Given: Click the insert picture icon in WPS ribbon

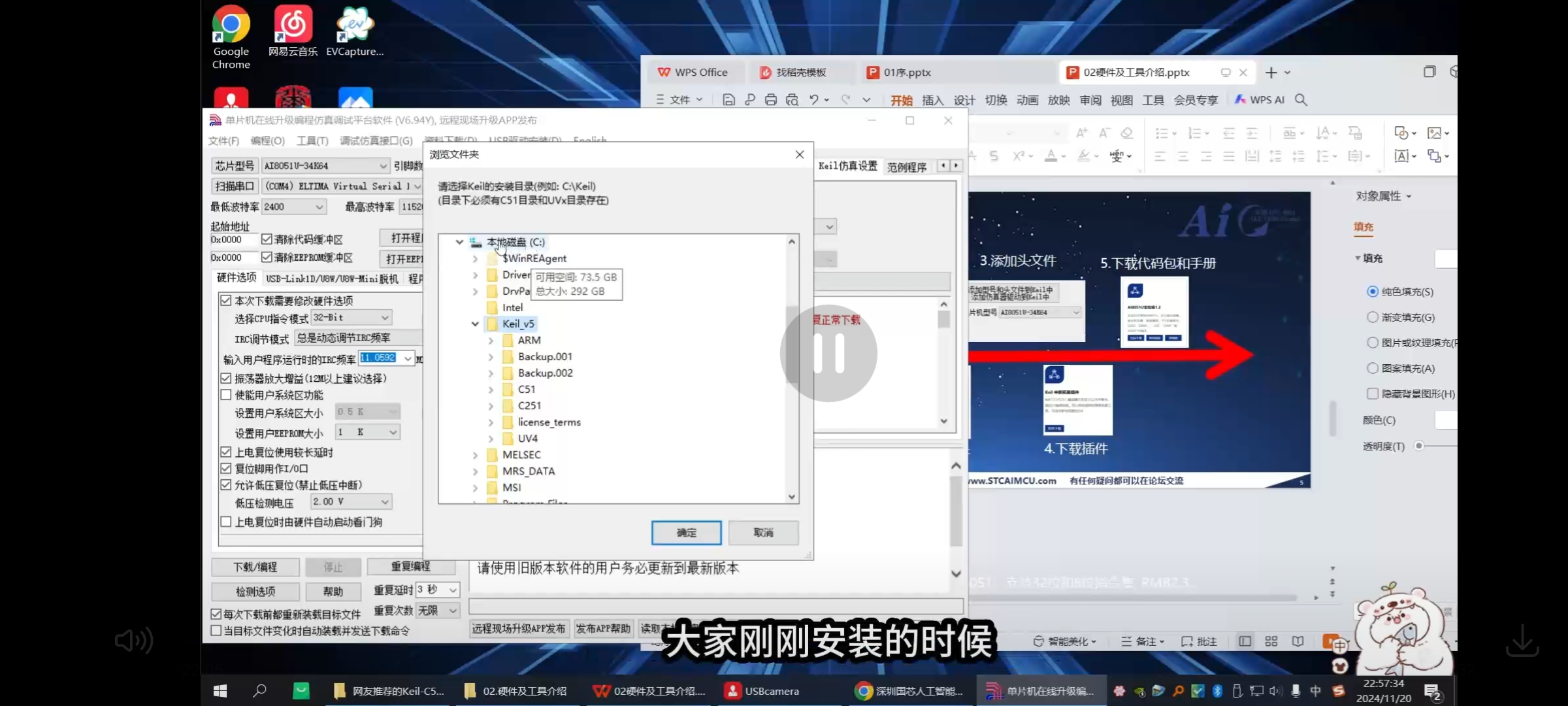Looking at the screenshot, I should [1435, 133].
